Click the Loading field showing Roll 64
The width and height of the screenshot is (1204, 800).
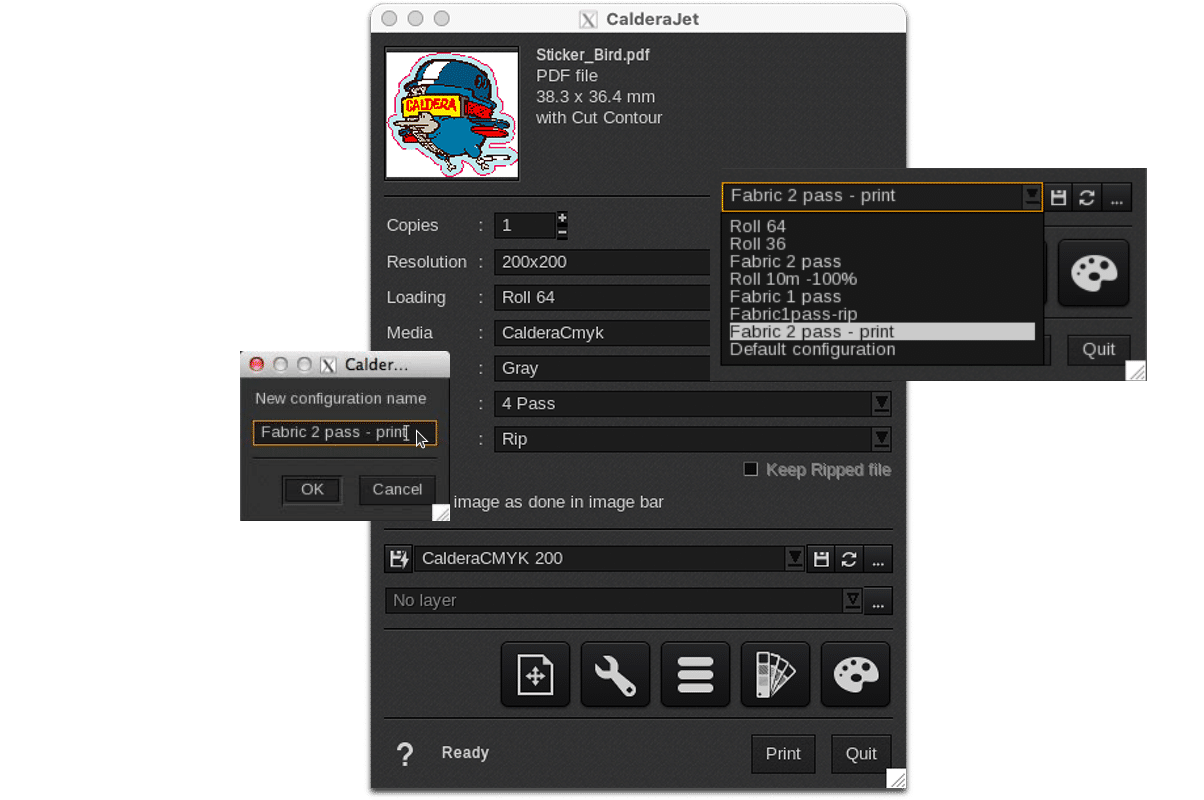pos(602,297)
